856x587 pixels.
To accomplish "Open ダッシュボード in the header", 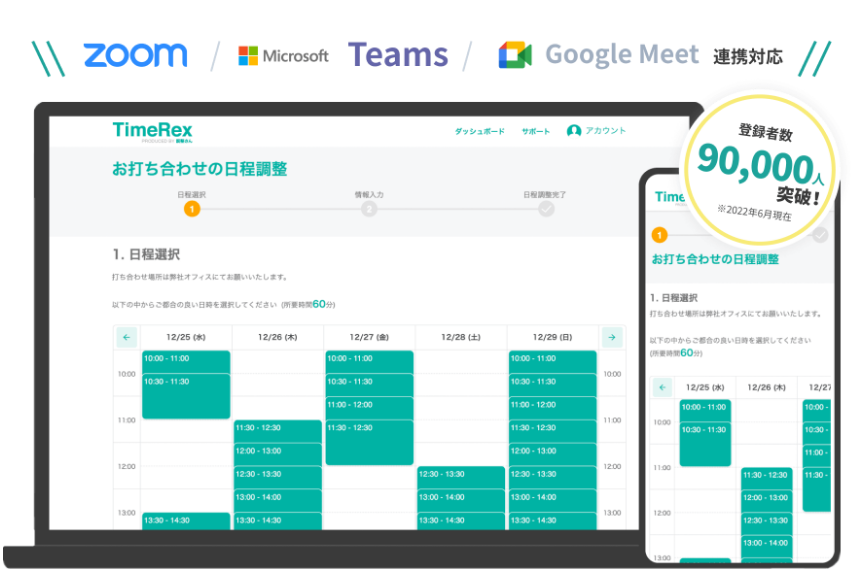I will [480, 132].
